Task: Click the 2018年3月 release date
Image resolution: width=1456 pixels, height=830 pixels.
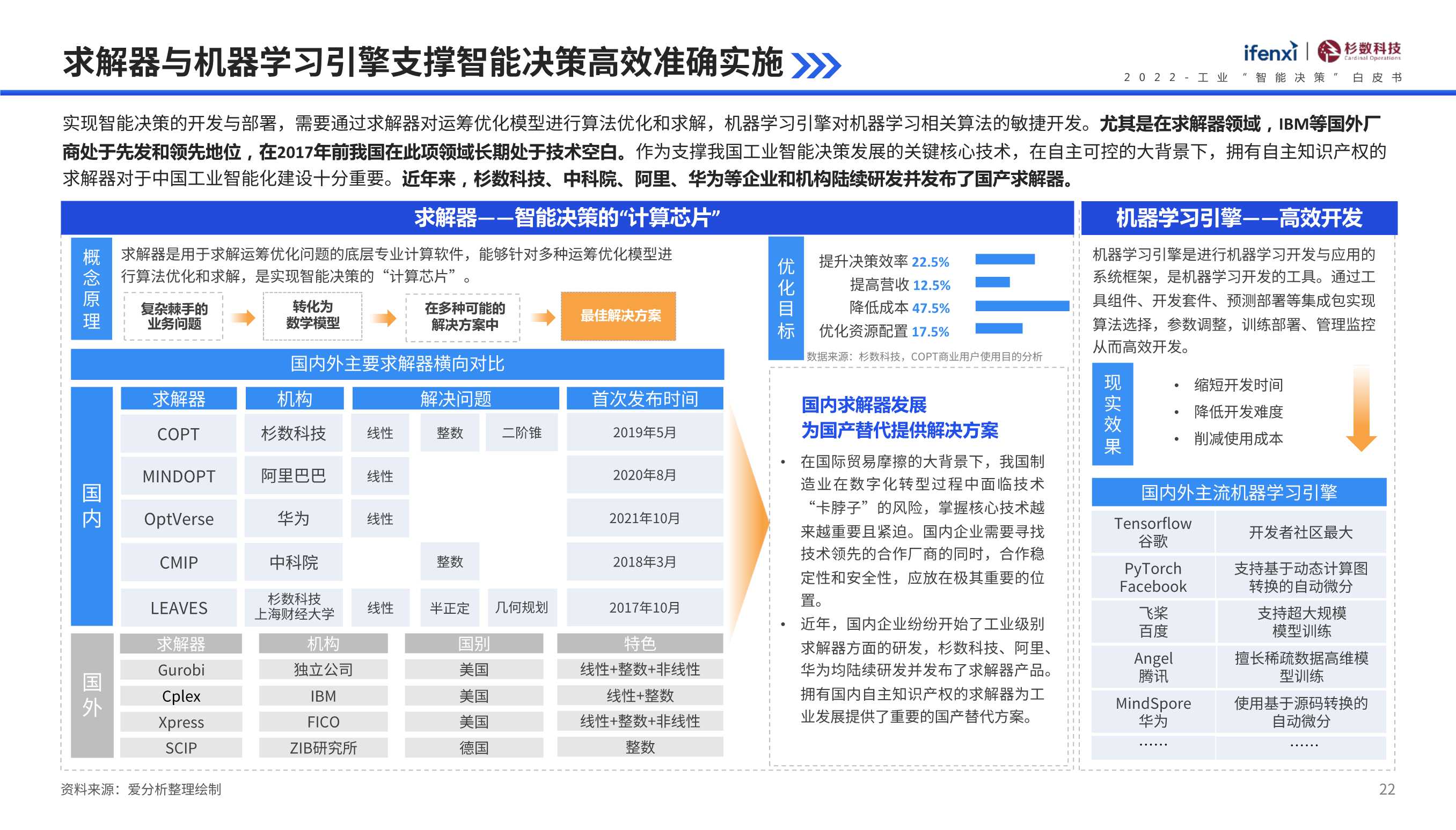Action: tap(645, 562)
